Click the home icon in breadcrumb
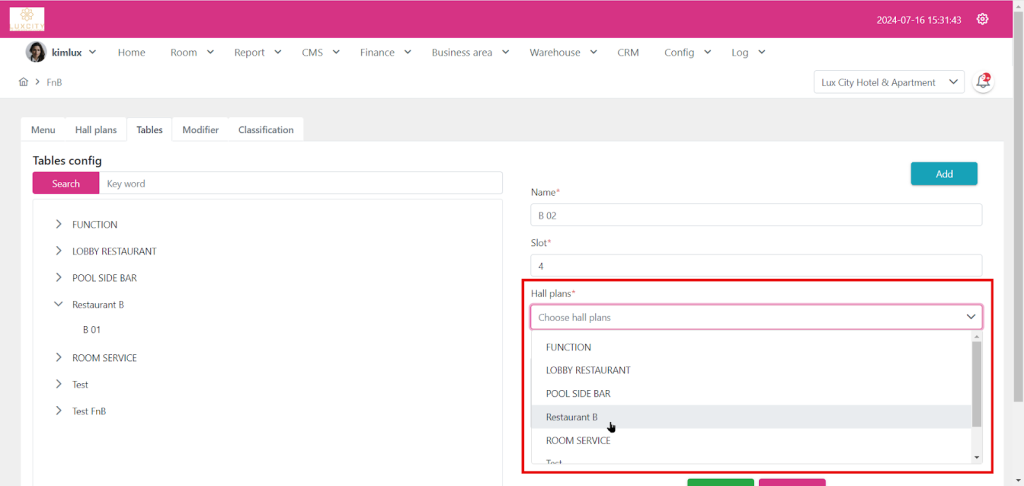Screen dimensions: 1024x486 click(23, 82)
